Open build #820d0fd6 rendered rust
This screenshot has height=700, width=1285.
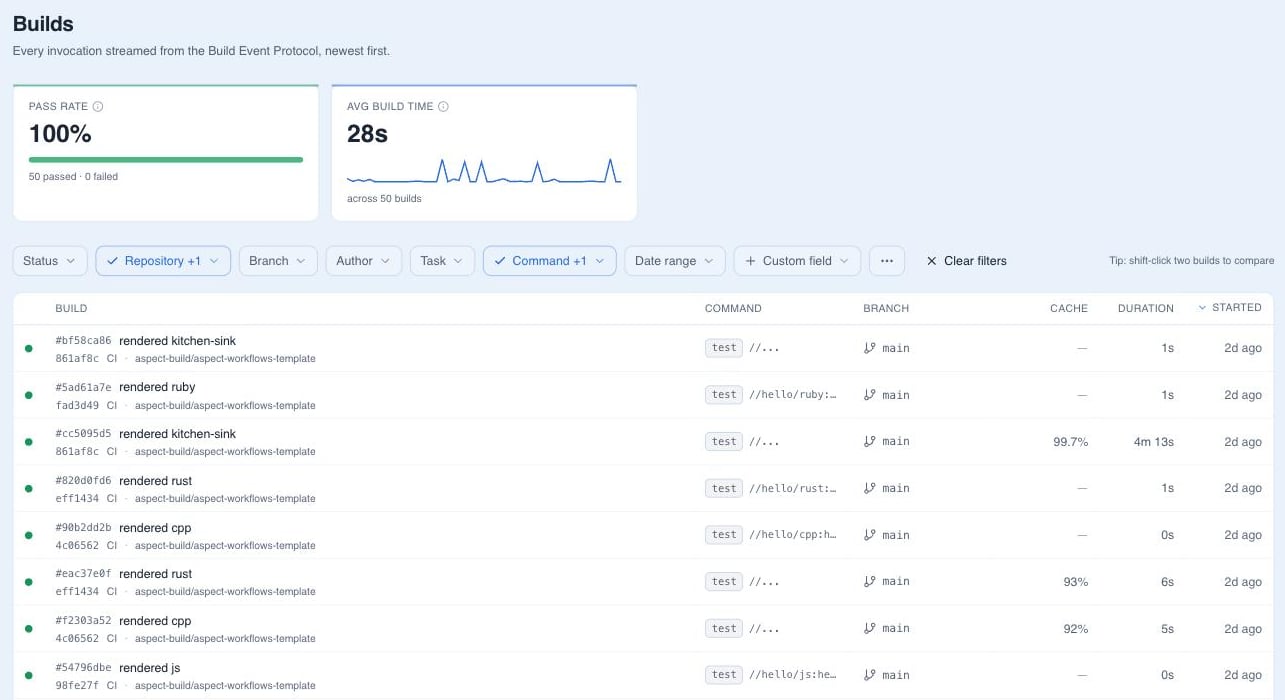[x=643, y=489]
